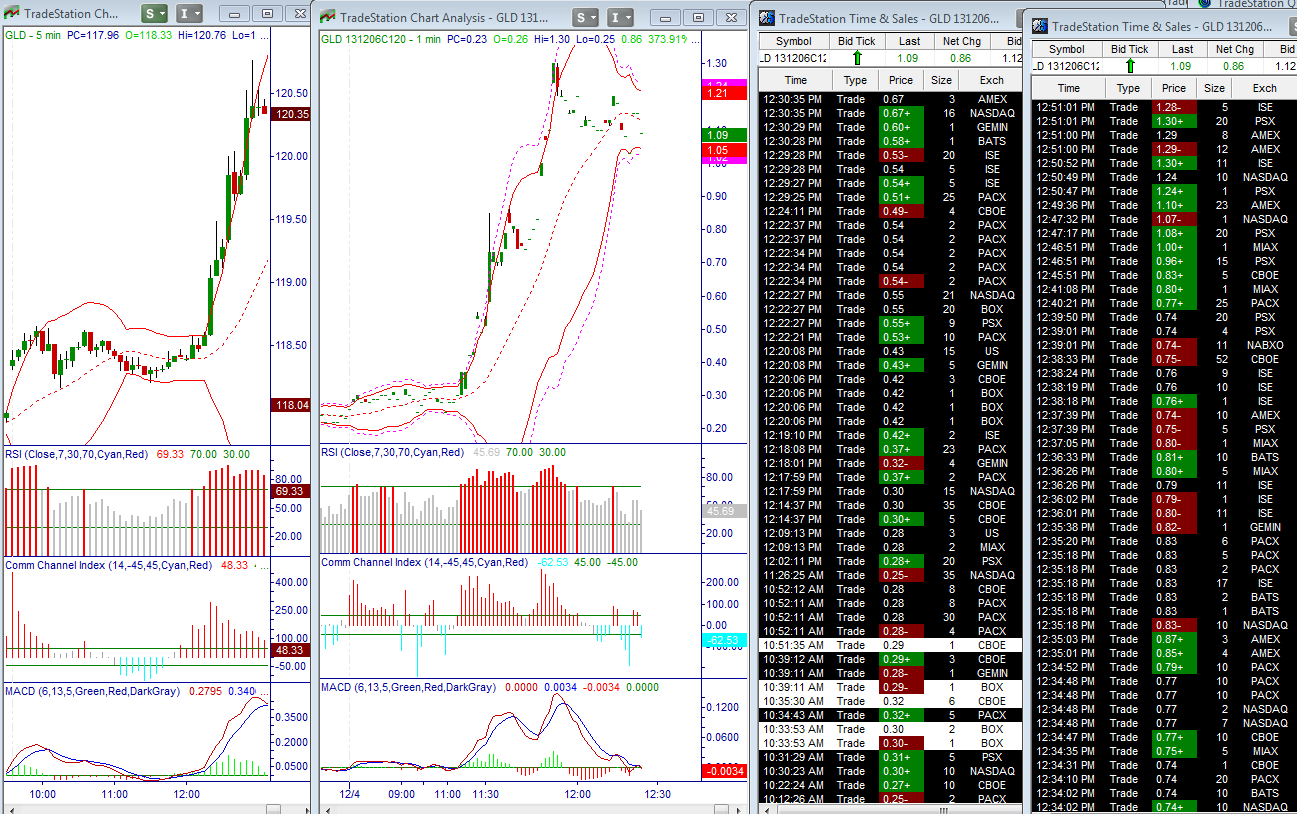Restore the GLD 5 min chart window
Viewport: 1297px width, 814px height.
point(267,14)
